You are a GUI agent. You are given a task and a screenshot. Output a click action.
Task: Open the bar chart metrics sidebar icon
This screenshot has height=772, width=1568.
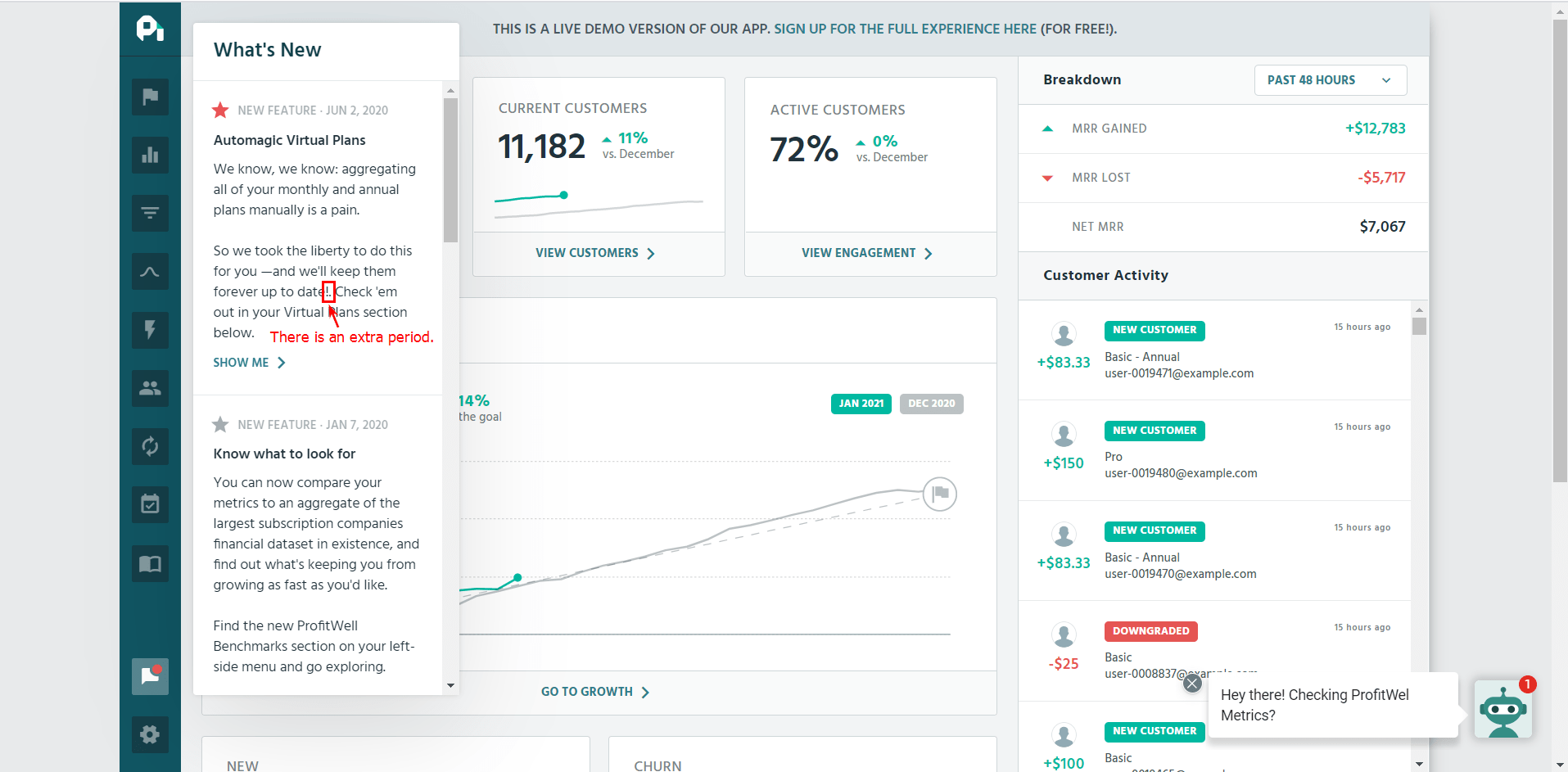[150, 155]
